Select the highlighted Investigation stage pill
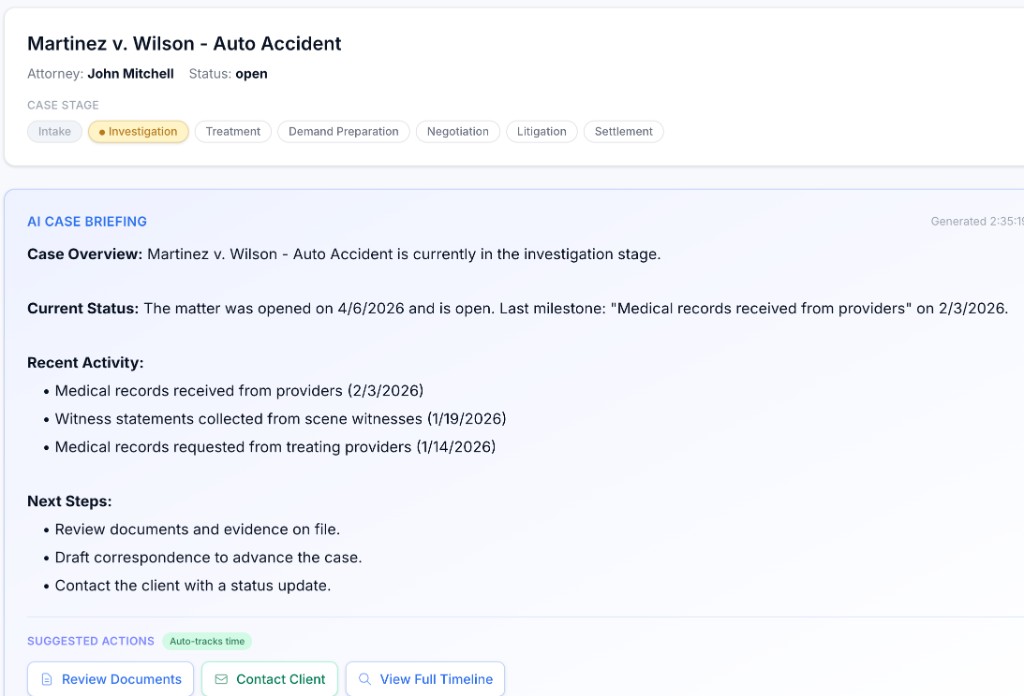1024x696 pixels. 138,132
